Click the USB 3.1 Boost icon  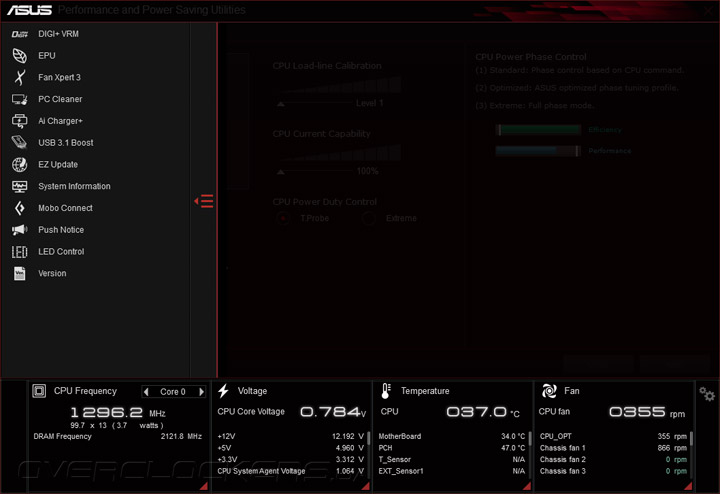(x=19, y=143)
